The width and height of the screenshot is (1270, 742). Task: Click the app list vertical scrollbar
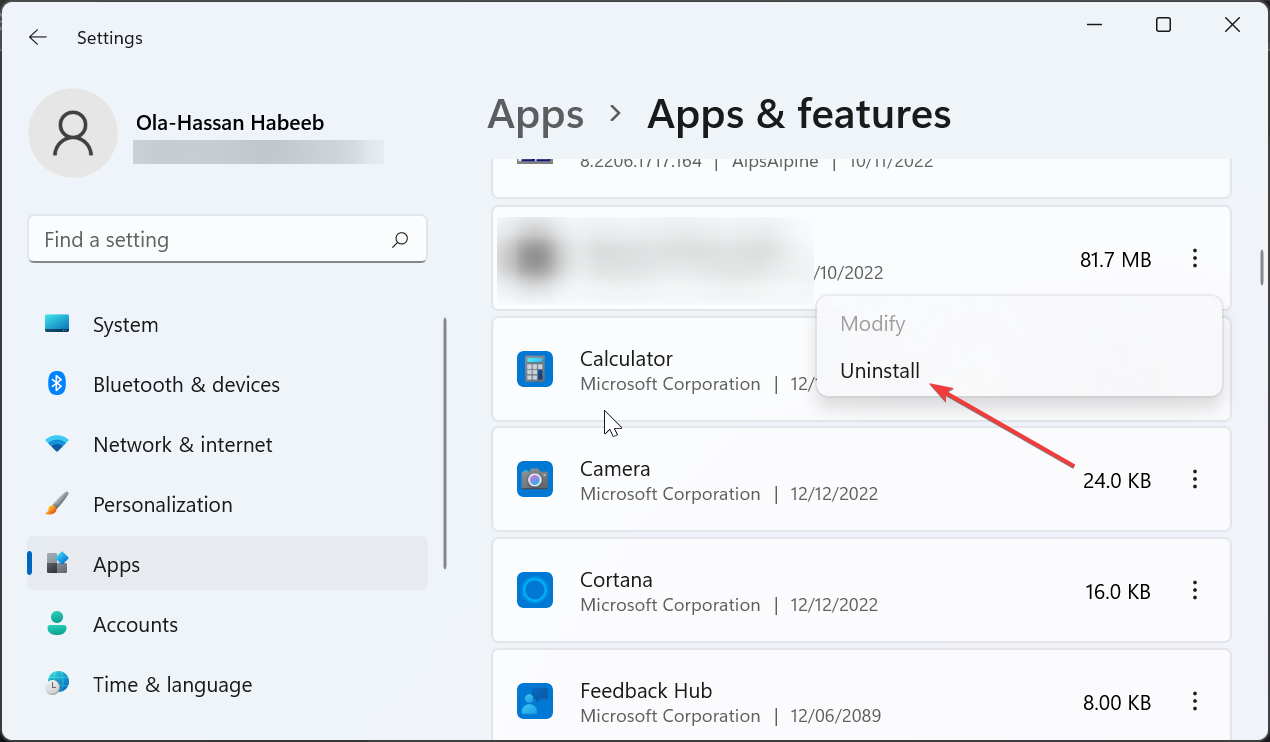(1261, 268)
